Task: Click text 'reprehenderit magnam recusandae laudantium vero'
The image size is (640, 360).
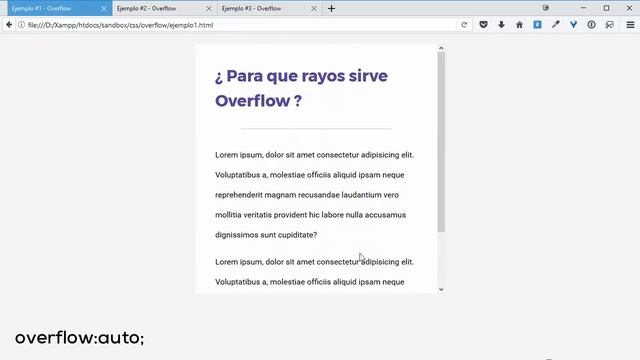Action: coord(307,195)
